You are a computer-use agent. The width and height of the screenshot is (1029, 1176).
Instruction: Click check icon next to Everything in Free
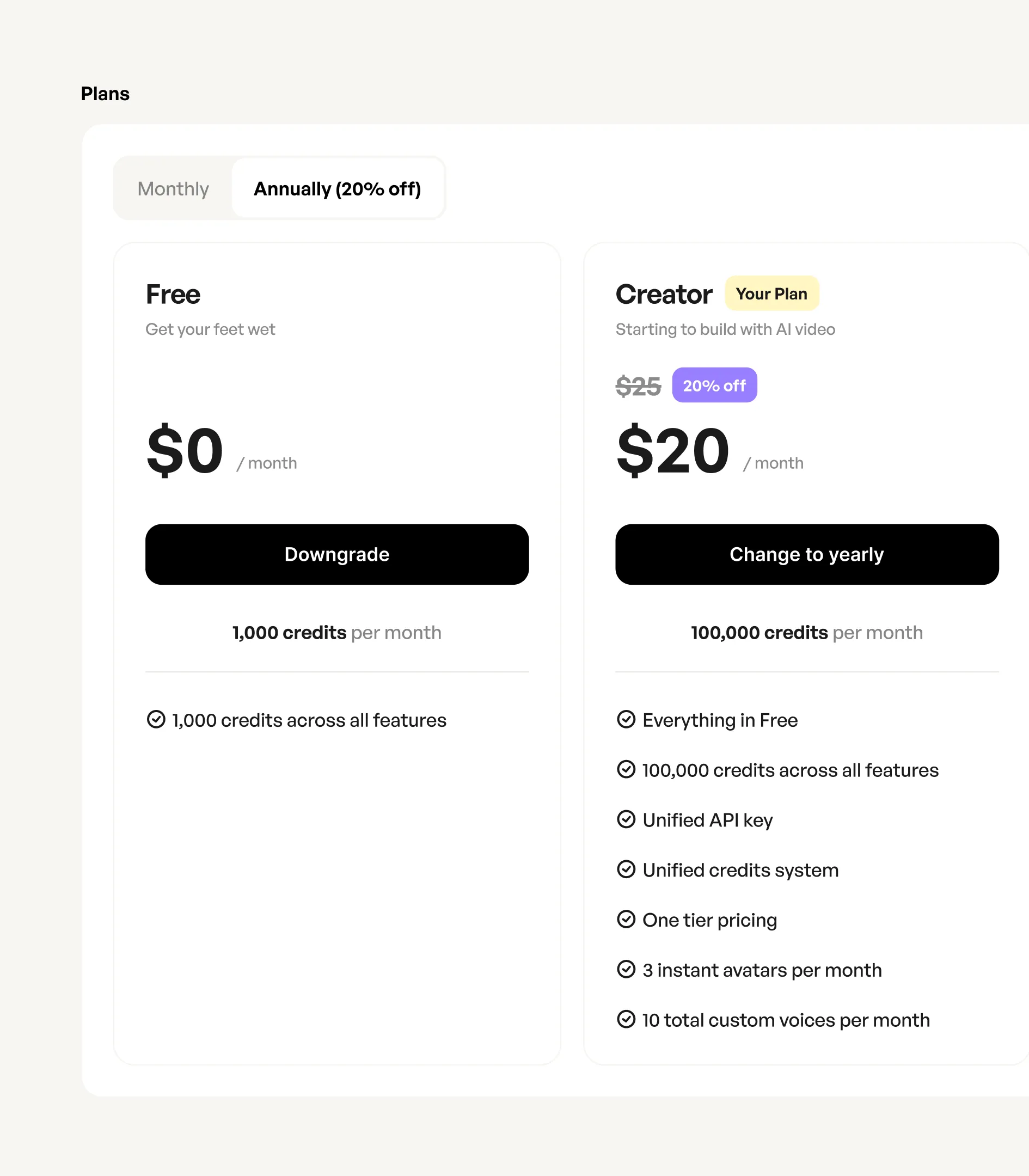pyautogui.click(x=626, y=719)
